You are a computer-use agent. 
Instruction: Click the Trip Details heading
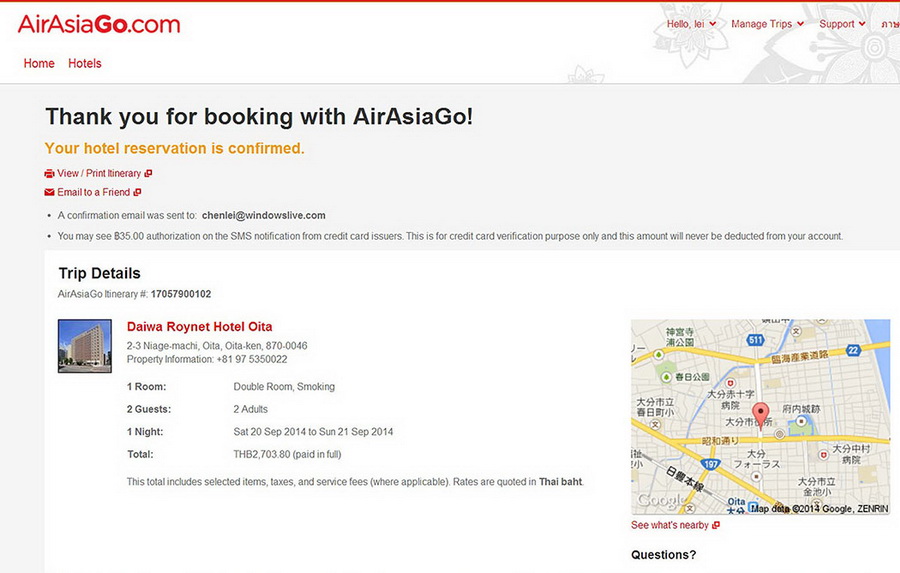pos(99,273)
